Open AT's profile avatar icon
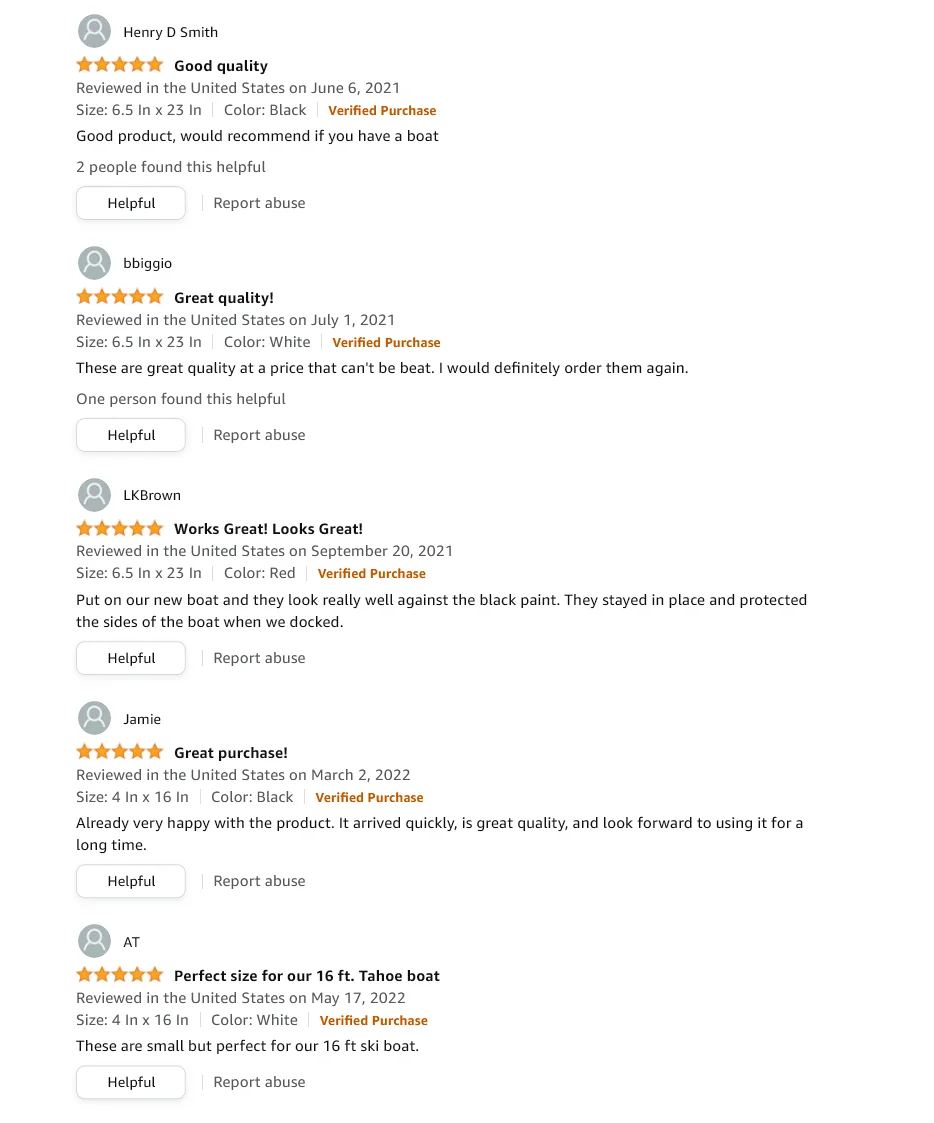This screenshot has width=934, height=1123. (x=94, y=941)
